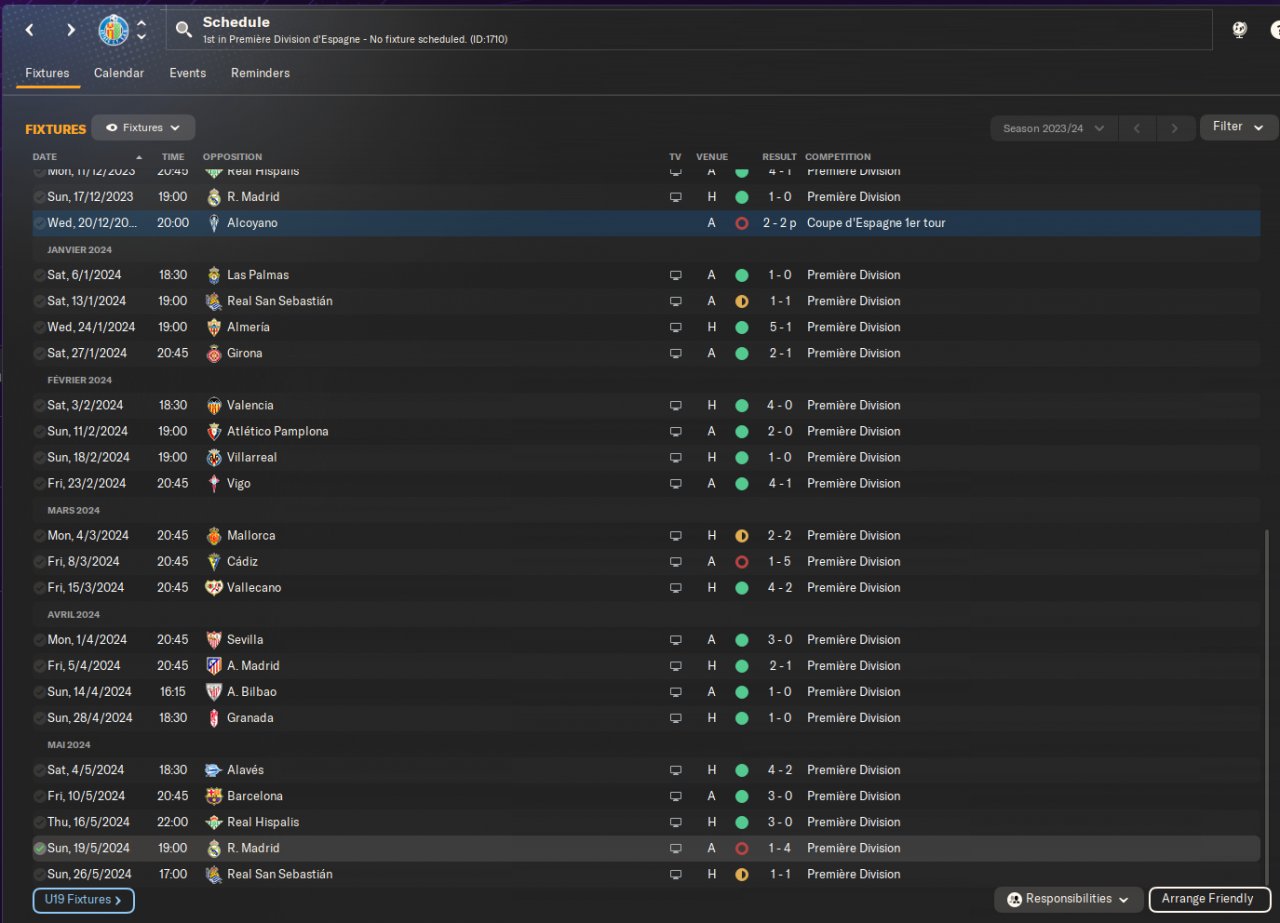This screenshot has width=1280, height=923.
Task: Click the Sevilla team crest
Action: point(213,640)
